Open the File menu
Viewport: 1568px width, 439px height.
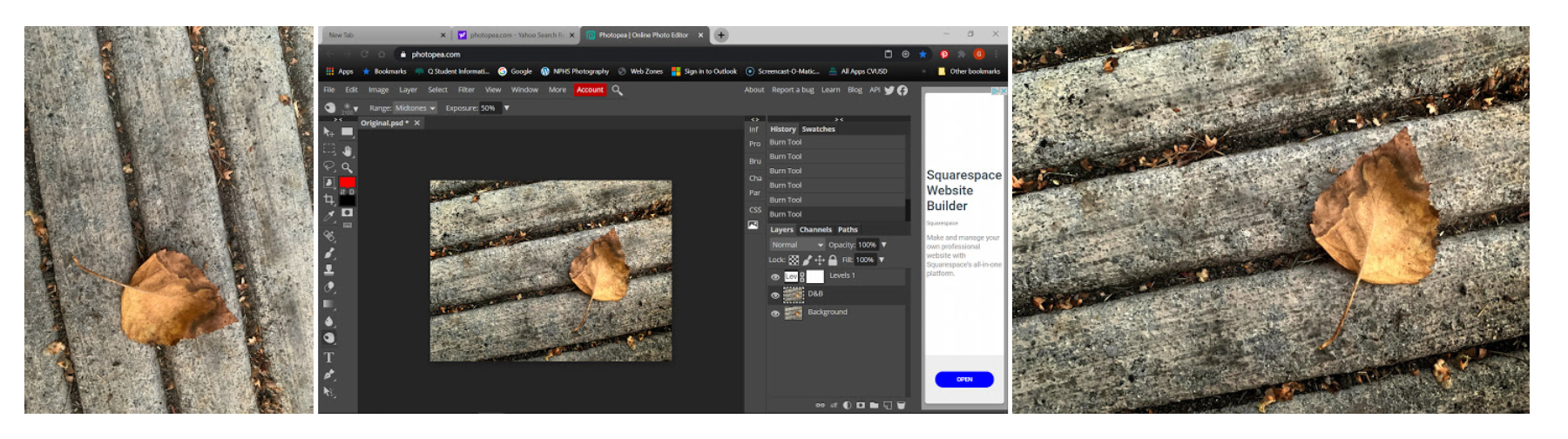click(x=329, y=90)
